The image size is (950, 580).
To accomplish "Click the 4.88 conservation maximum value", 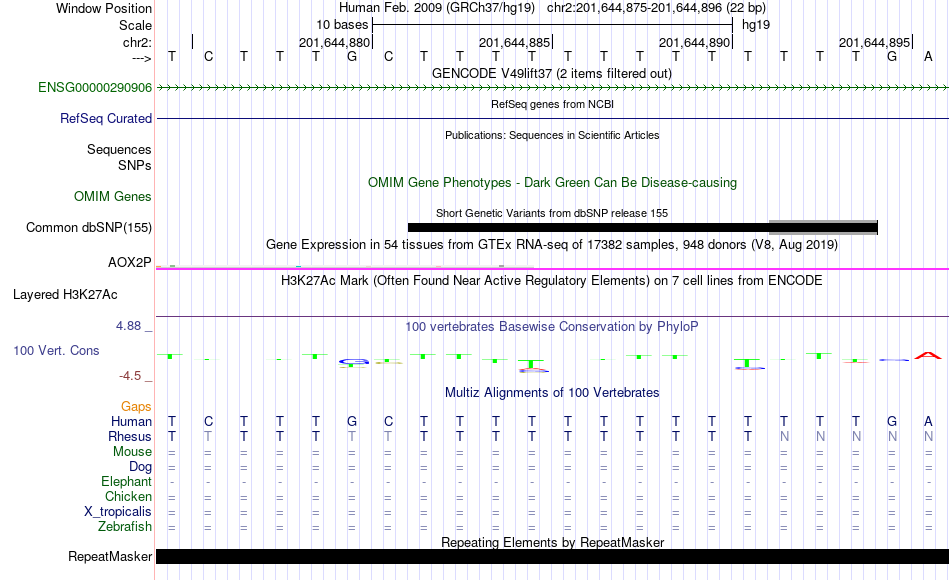I will coord(128,326).
